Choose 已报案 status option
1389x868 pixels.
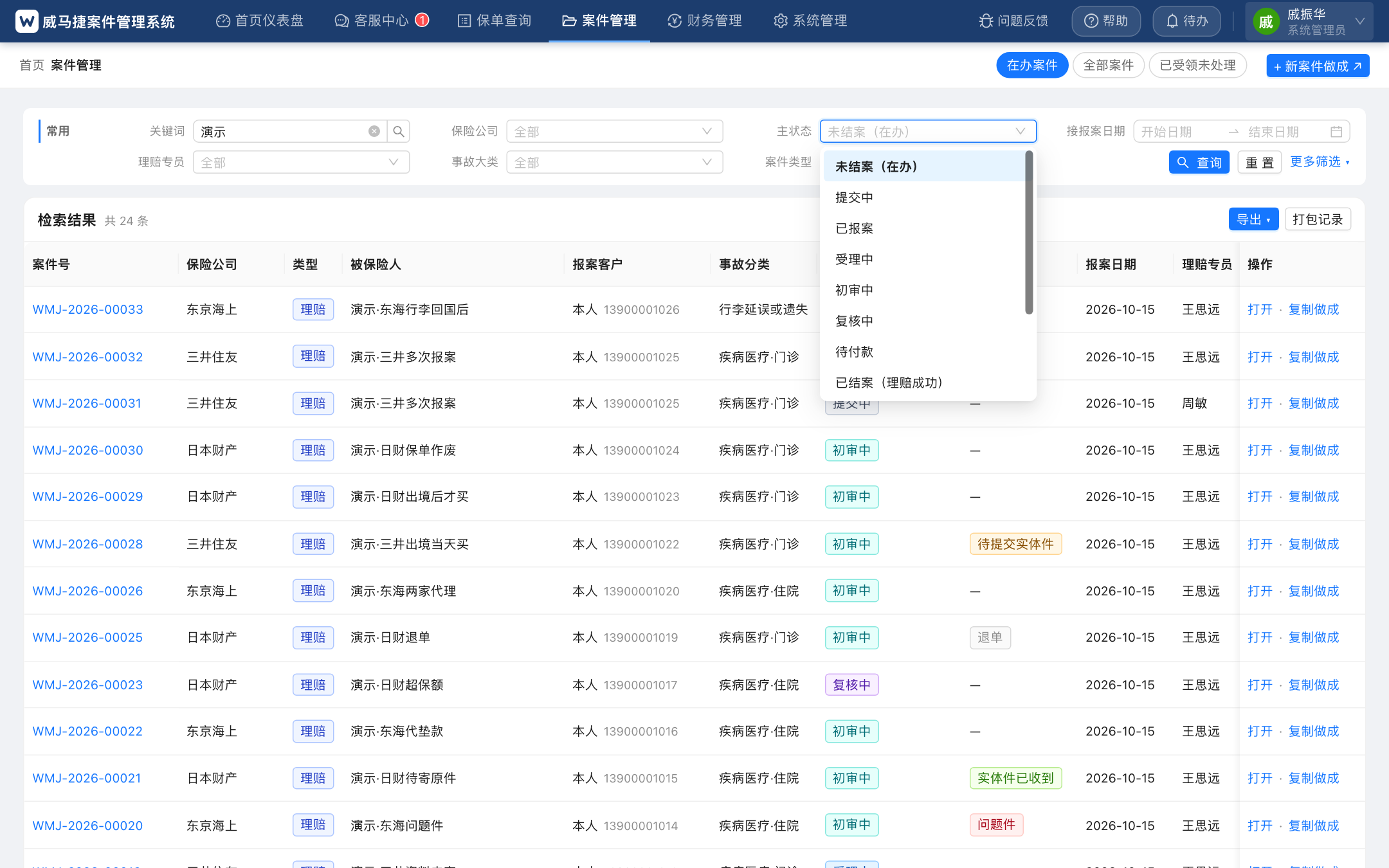(923, 228)
